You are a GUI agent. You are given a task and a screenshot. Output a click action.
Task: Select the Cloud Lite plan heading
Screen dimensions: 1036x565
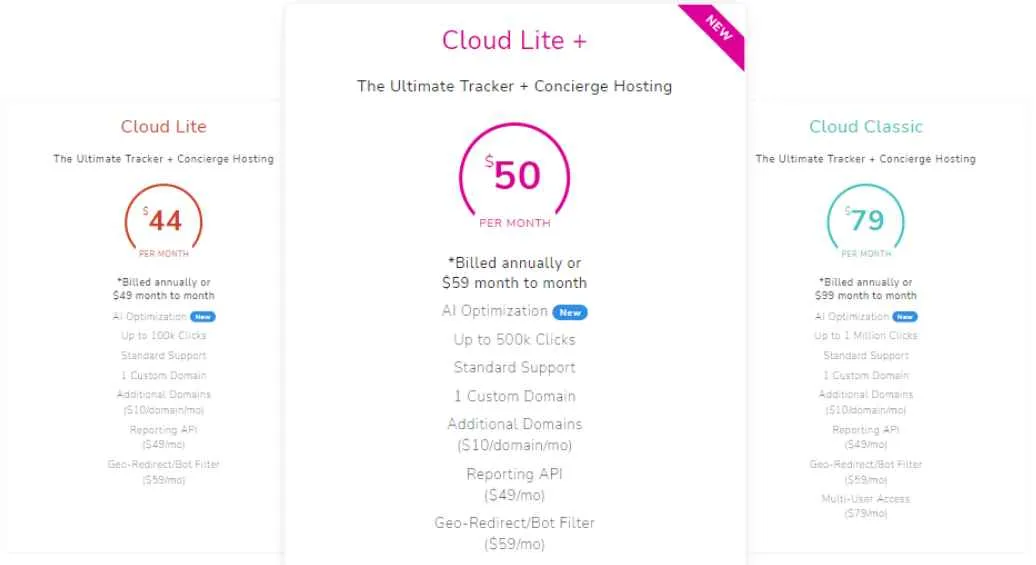(164, 126)
